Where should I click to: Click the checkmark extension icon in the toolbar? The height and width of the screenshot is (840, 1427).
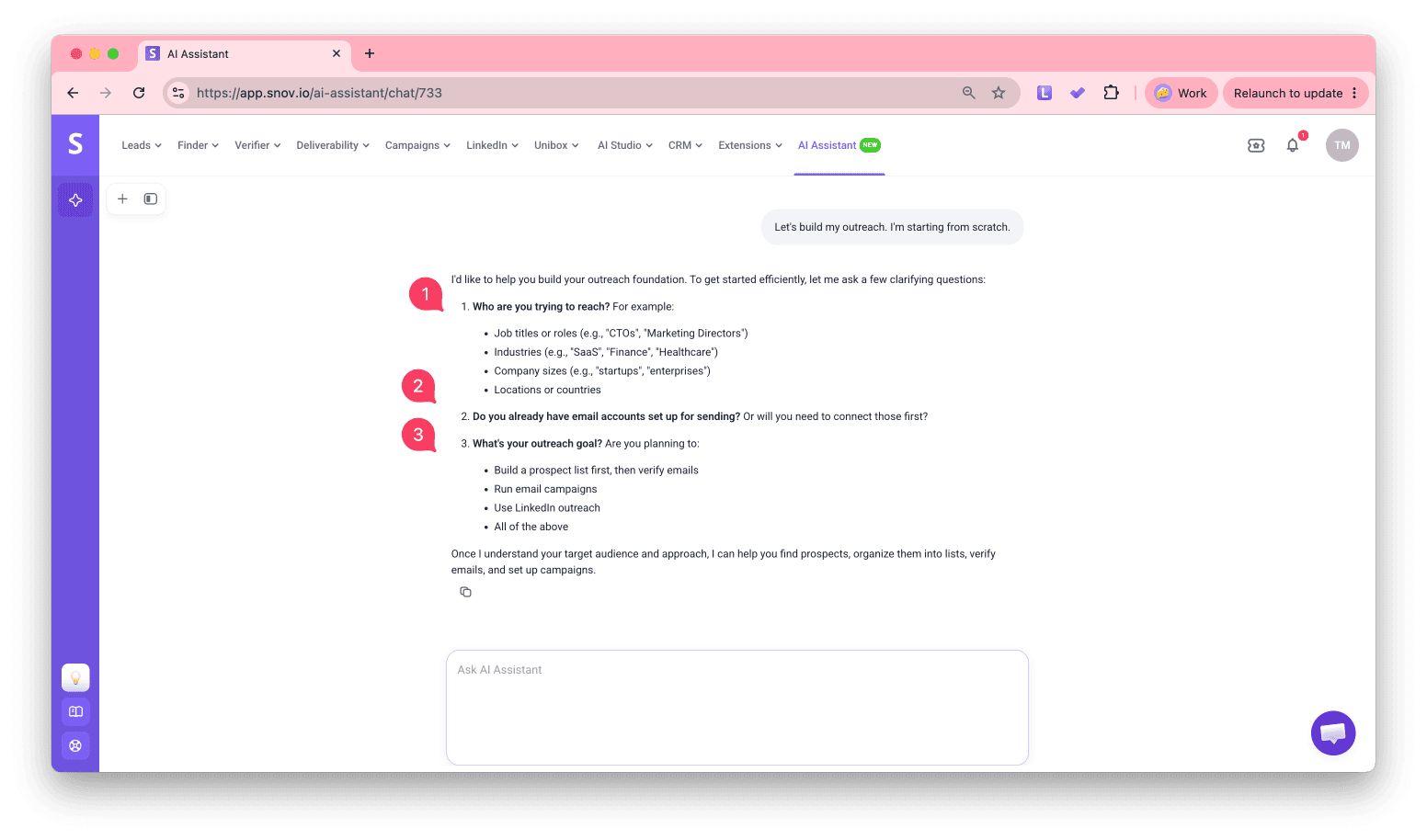pyautogui.click(x=1078, y=93)
